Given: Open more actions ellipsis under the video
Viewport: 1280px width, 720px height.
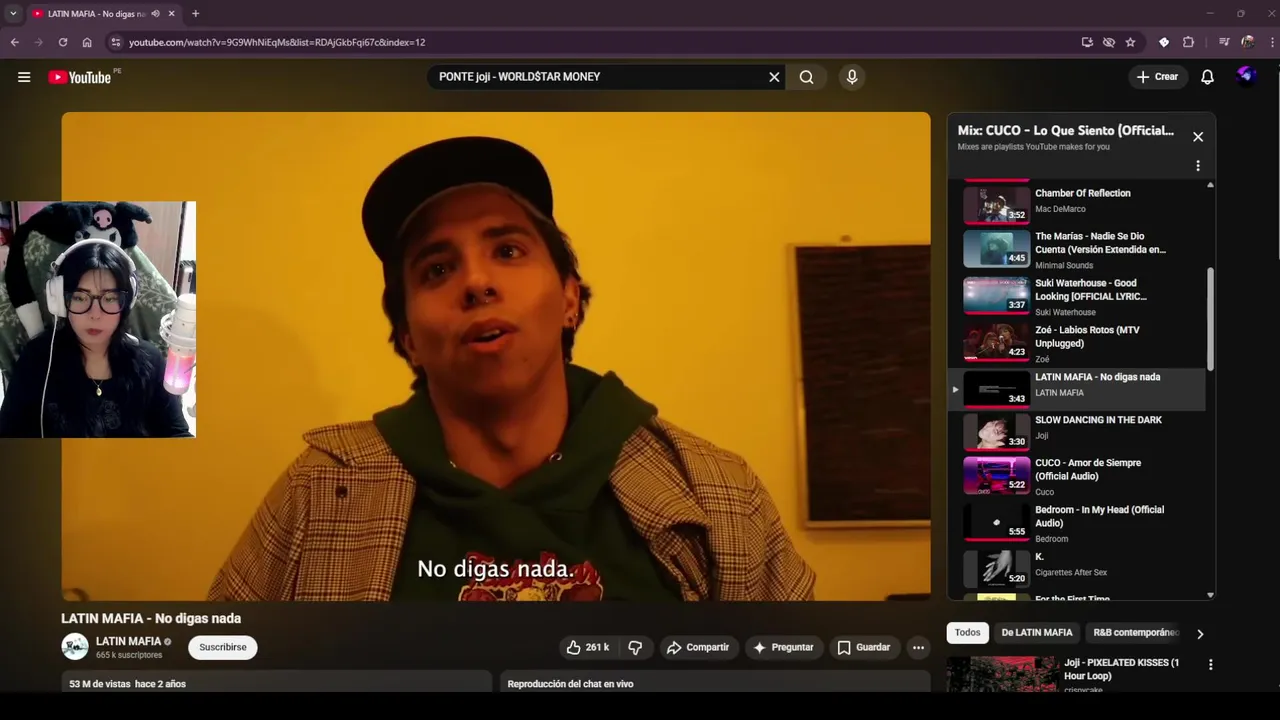Looking at the screenshot, I should (918, 648).
